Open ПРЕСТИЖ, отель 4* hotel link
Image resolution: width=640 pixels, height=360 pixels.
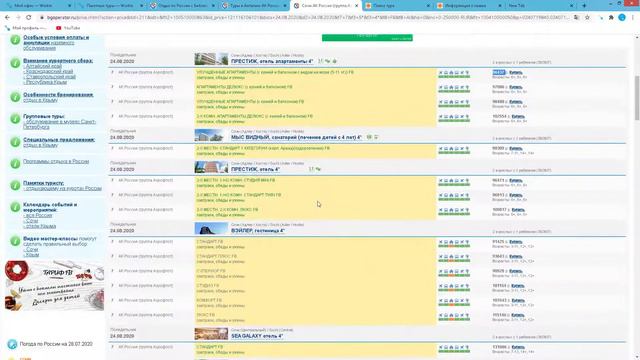[x=256, y=169]
